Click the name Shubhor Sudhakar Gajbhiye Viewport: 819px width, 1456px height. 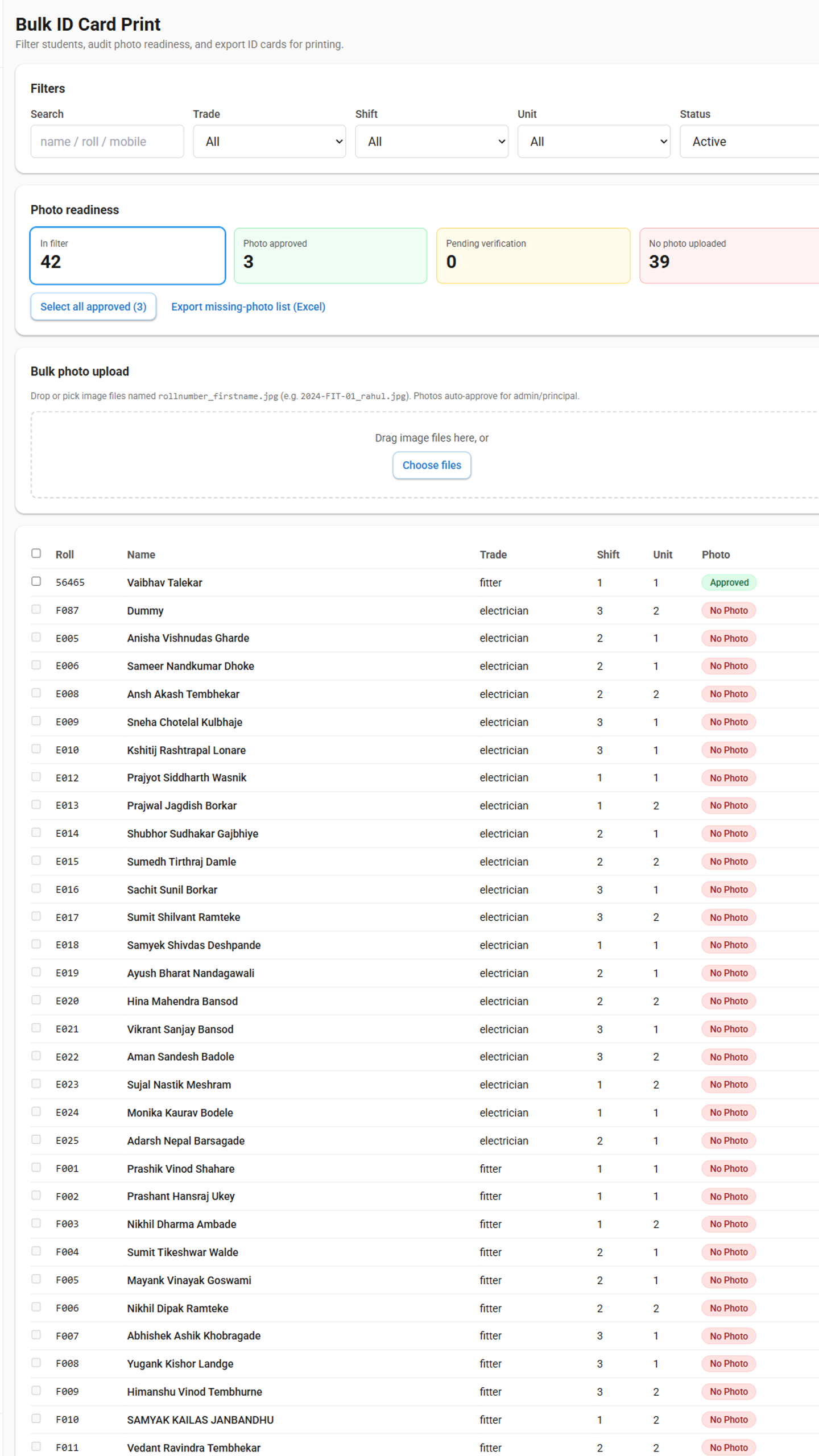192,833
